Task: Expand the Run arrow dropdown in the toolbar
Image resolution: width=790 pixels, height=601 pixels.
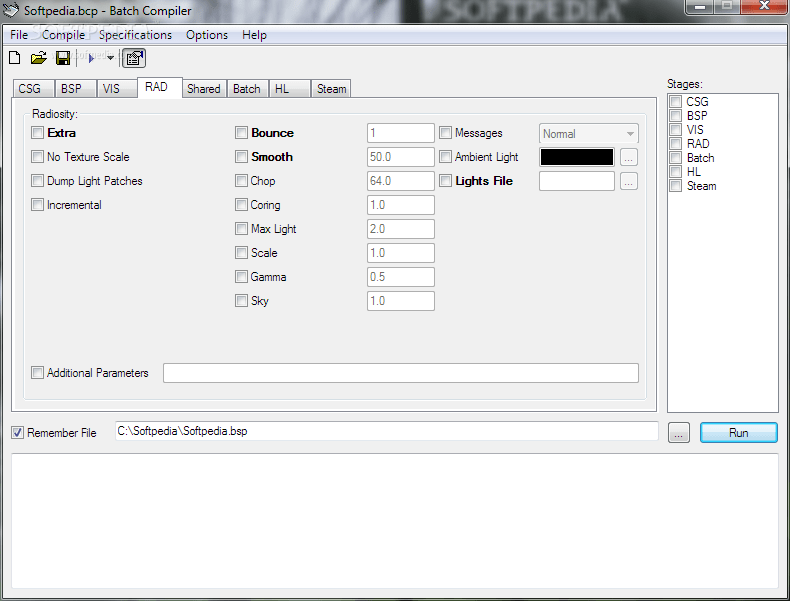Action: click(x=110, y=58)
